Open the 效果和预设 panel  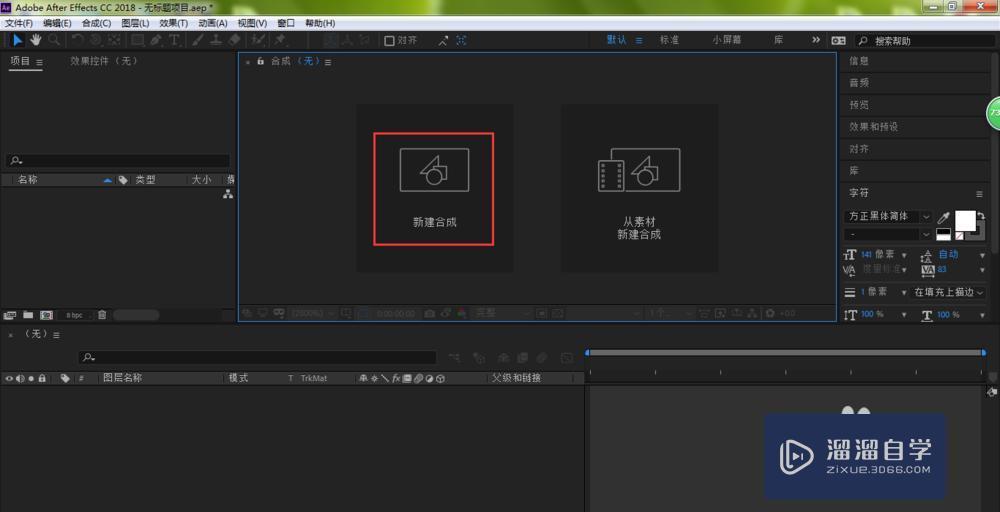click(x=873, y=127)
